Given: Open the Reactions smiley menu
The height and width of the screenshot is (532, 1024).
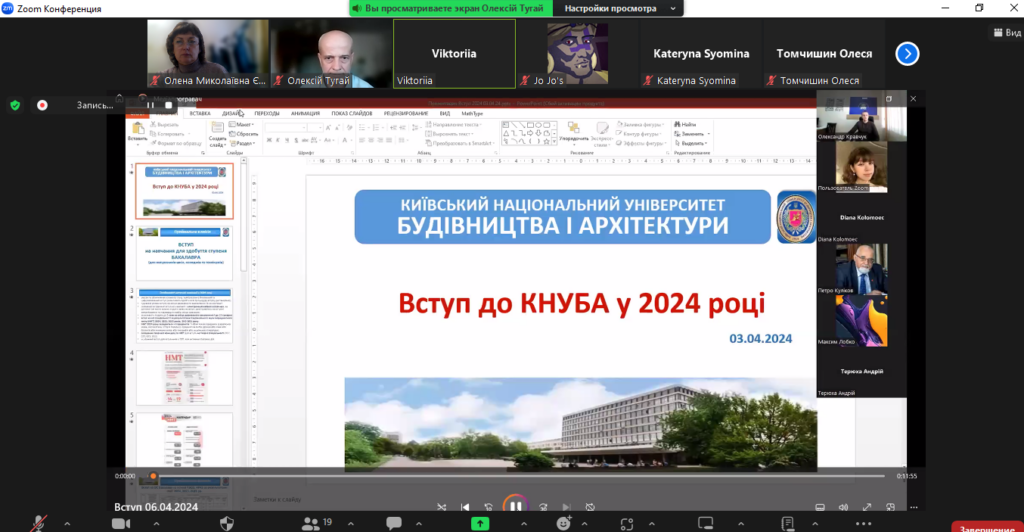Looking at the screenshot, I should click(x=564, y=524).
